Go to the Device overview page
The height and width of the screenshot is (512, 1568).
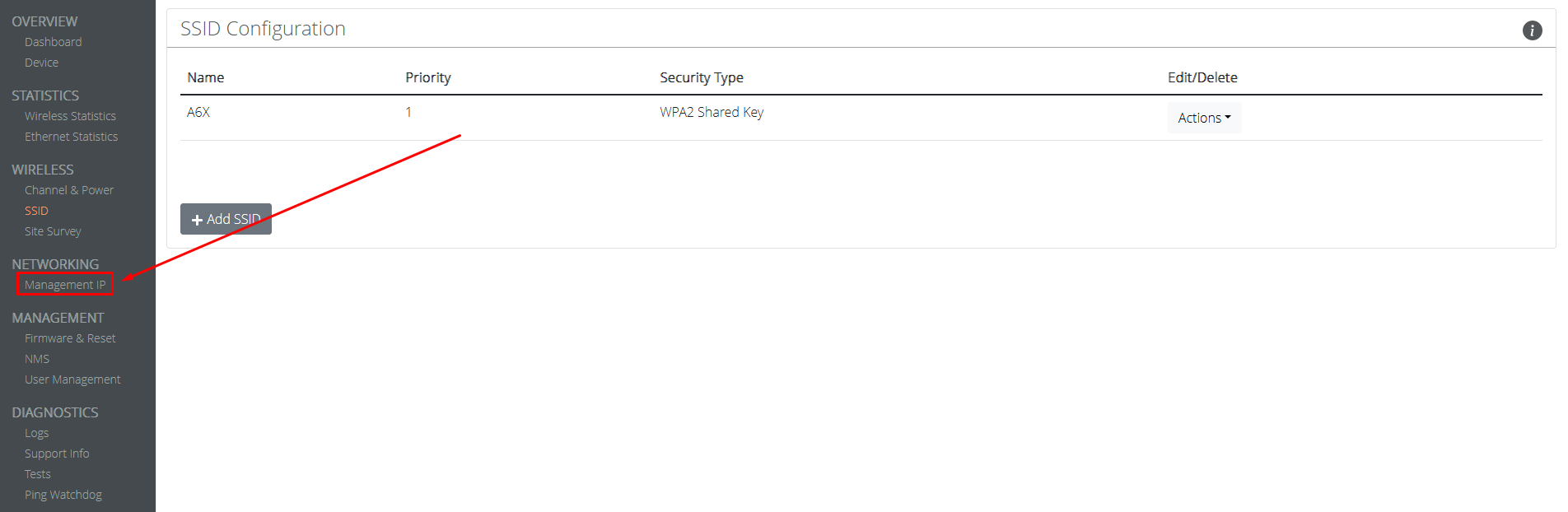pyautogui.click(x=41, y=63)
